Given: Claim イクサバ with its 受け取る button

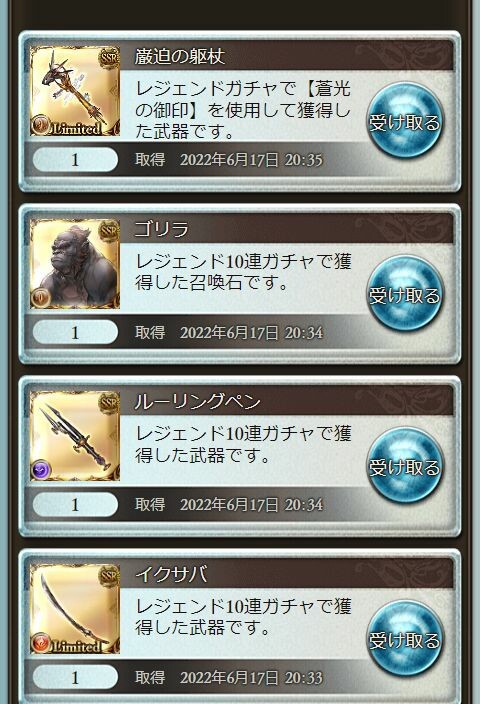Looking at the screenshot, I should point(405,639).
